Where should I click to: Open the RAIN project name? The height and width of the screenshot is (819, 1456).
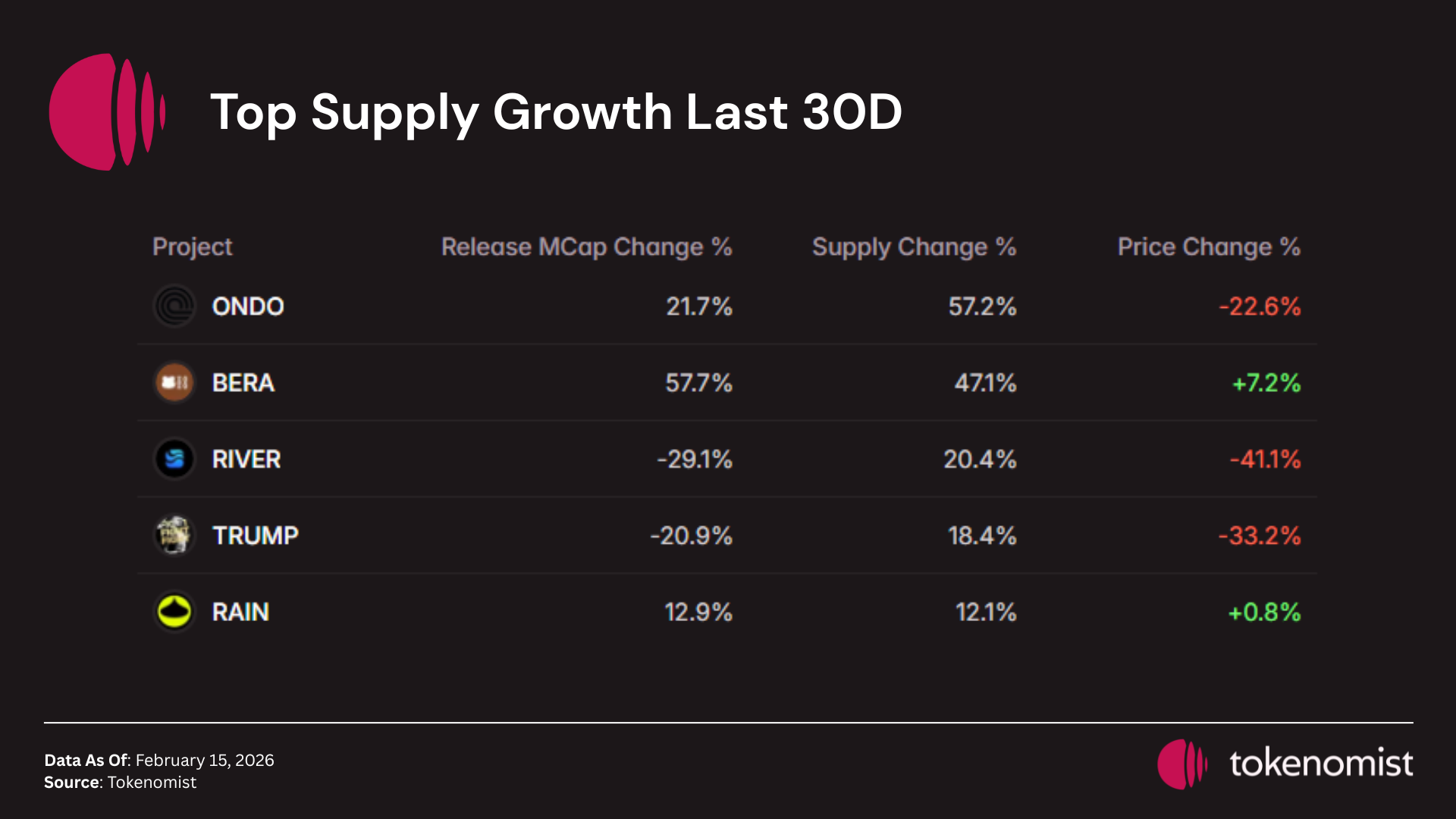tap(240, 612)
